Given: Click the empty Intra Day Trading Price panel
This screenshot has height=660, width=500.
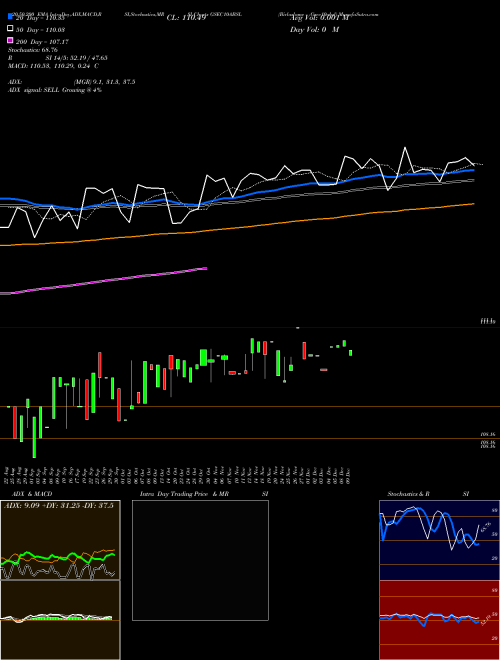Looking at the screenshot, I should (200, 560).
